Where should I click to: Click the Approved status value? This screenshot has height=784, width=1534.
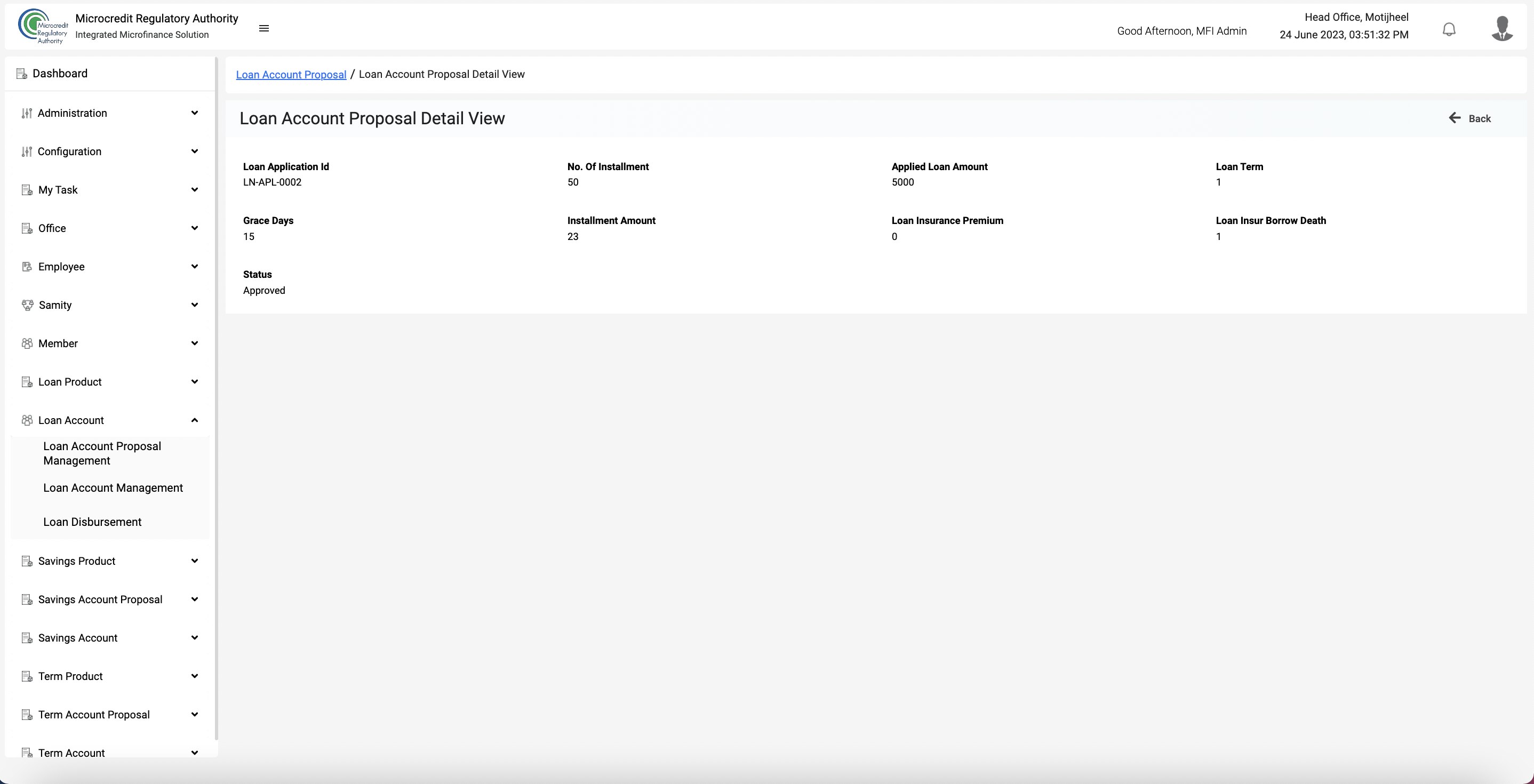[264, 291]
